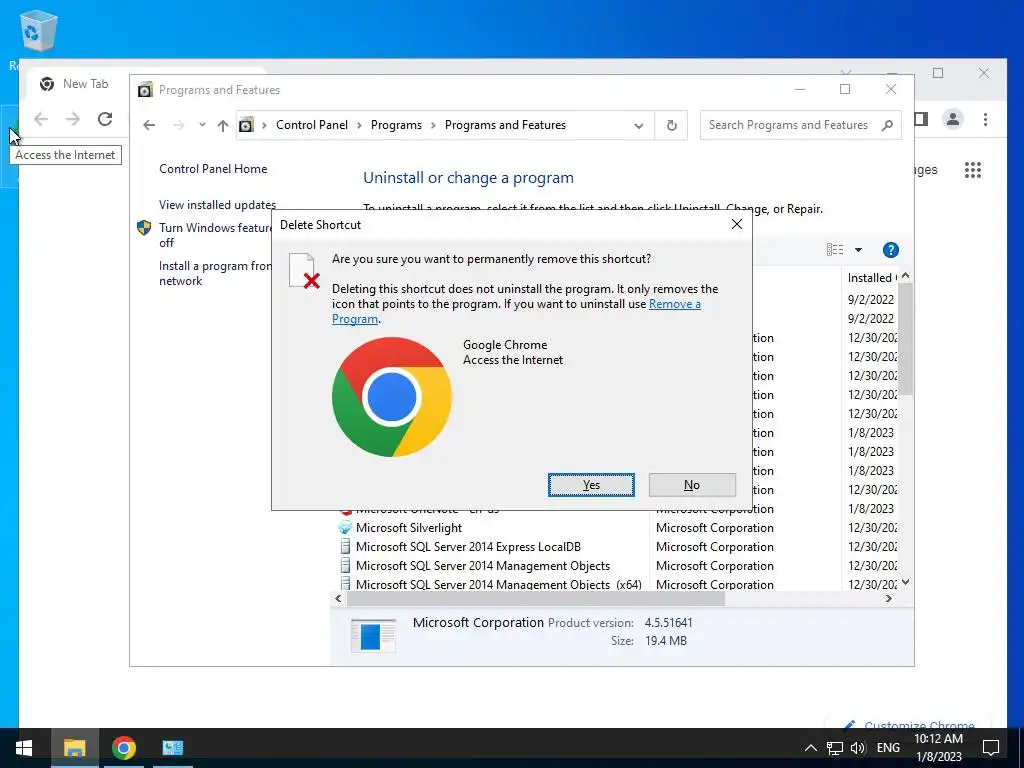Click the Programs and Features title bar icon

[145, 89]
